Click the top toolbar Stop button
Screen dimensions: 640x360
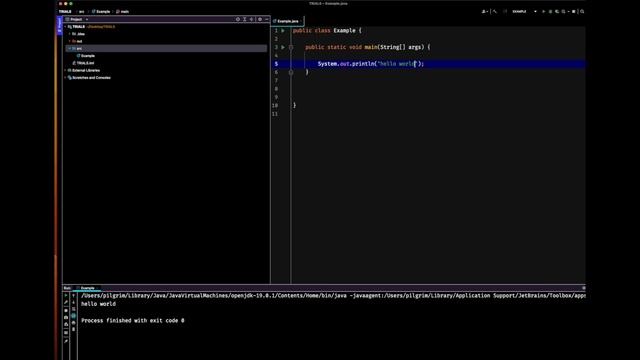(573, 11)
